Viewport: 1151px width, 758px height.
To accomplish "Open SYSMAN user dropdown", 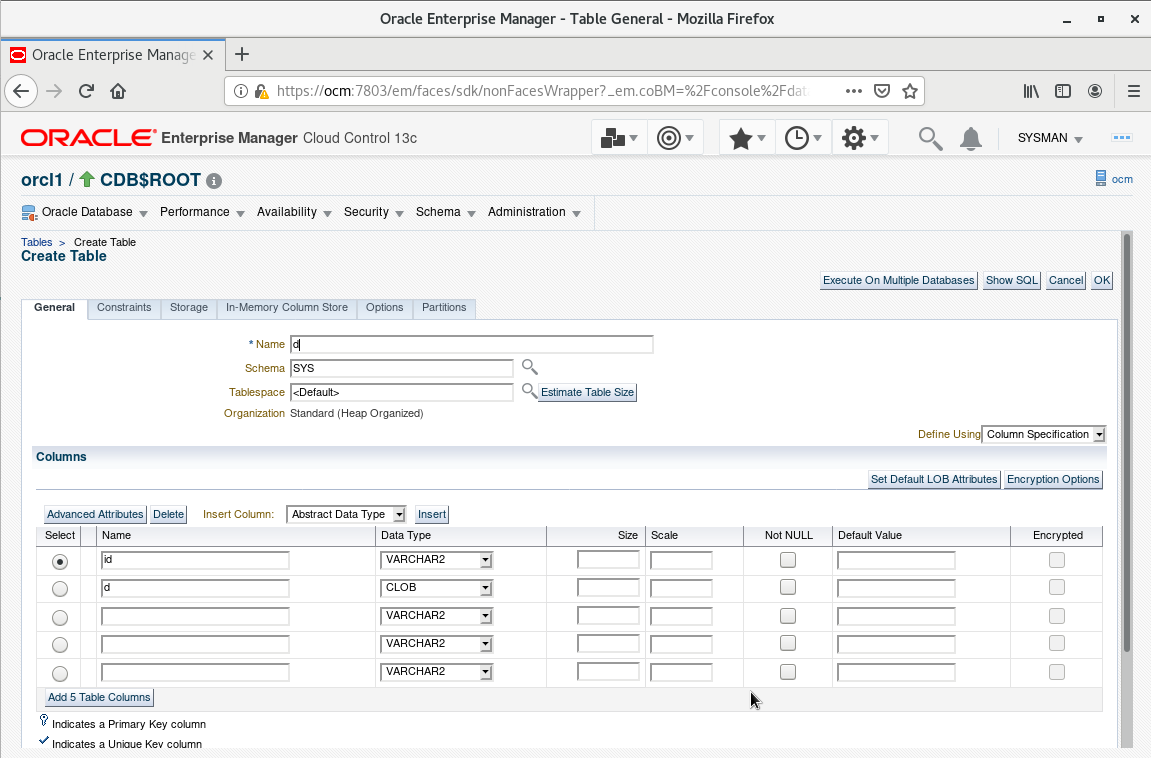I will (1050, 138).
